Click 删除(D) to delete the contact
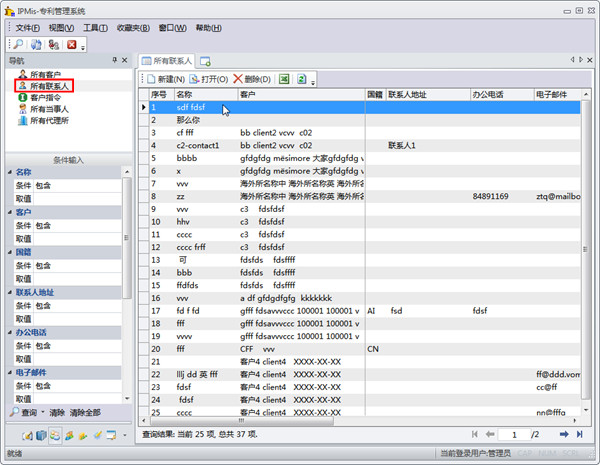This screenshot has width=600, height=465. pyautogui.click(x=252, y=79)
